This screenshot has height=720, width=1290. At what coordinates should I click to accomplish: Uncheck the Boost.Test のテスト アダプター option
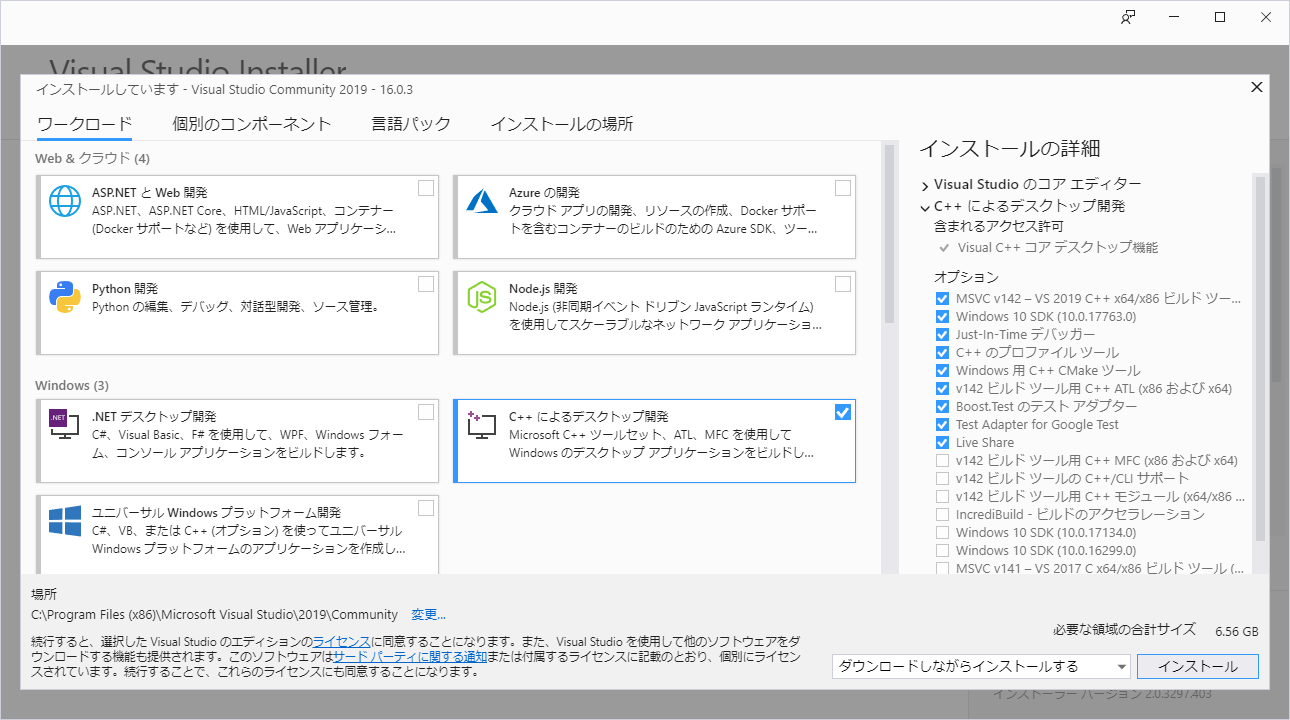(x=942, y=406)
